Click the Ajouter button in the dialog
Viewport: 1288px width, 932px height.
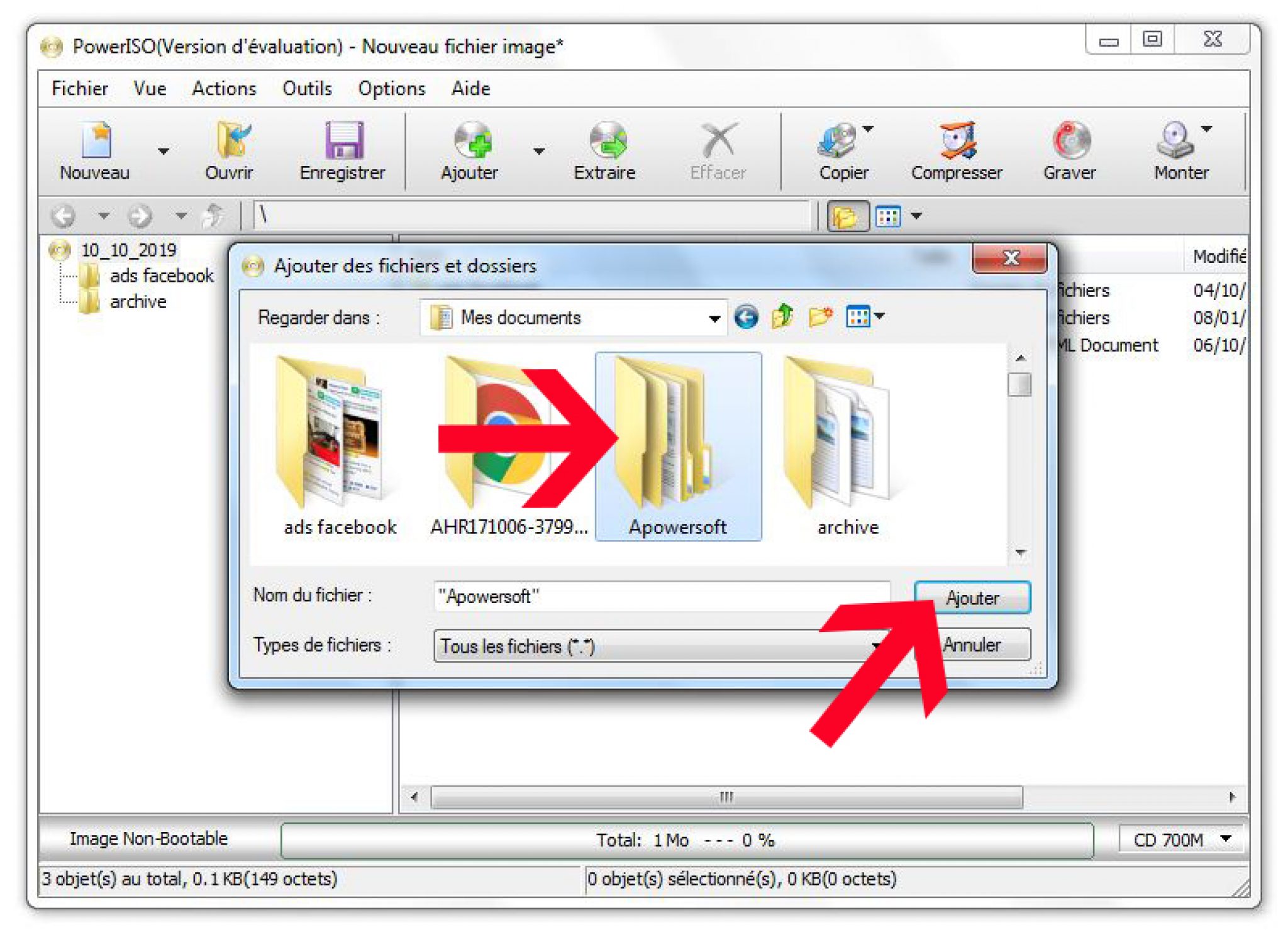[x=972, y=597]
